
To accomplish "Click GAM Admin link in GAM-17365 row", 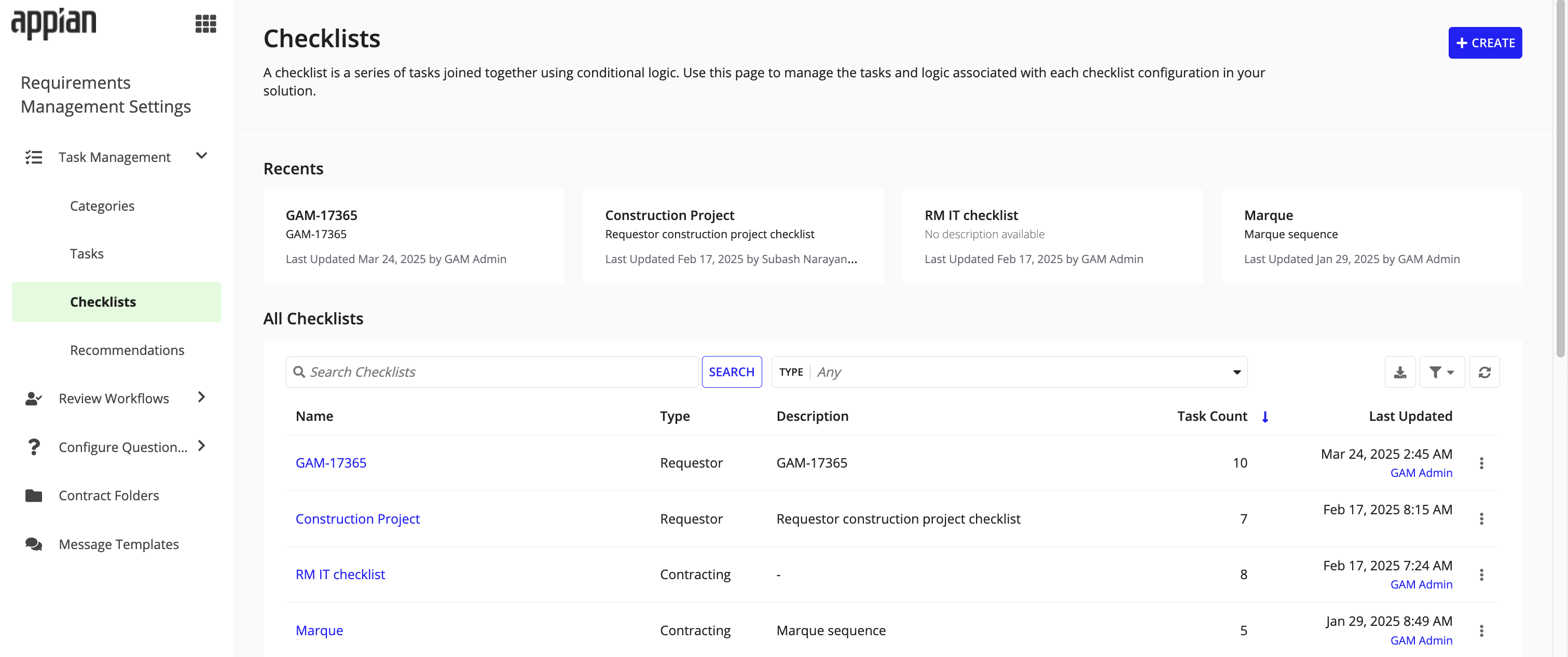I will click(x=1421, y=473).
